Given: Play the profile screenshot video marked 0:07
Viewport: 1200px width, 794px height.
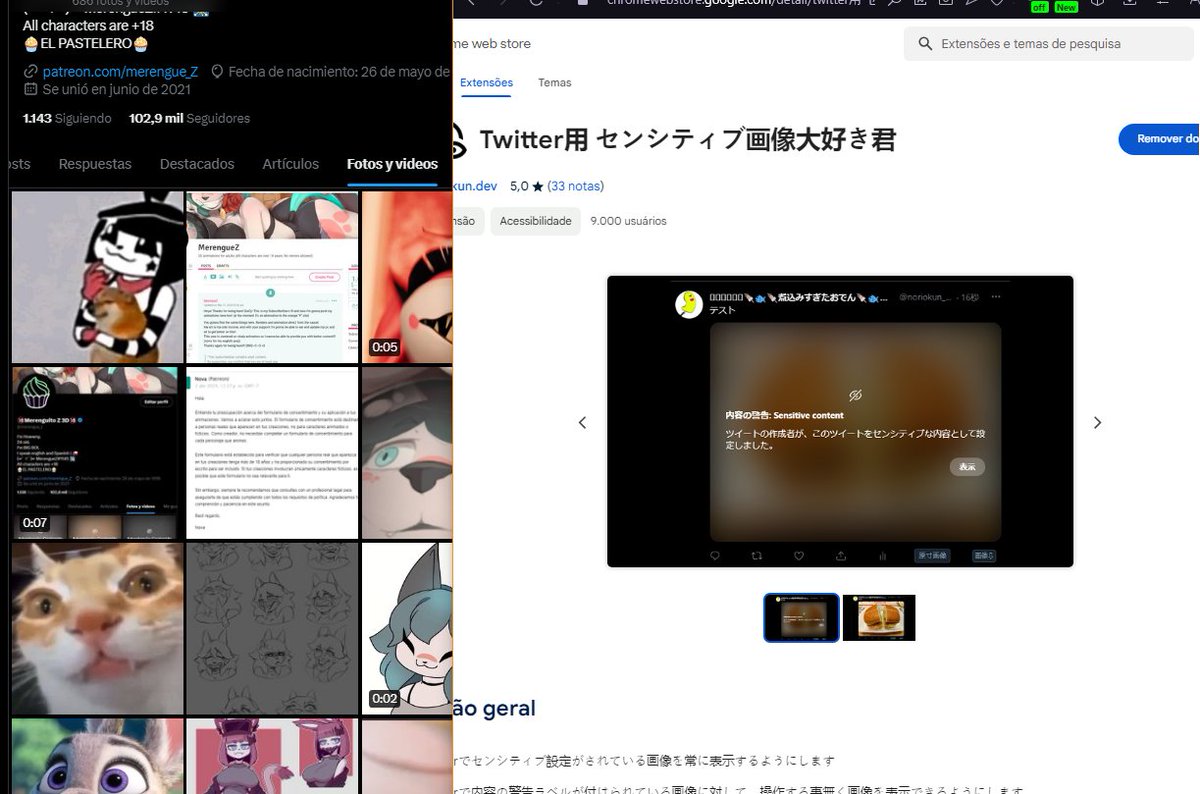Looking at the screenshot, I should tap(97, 453).
